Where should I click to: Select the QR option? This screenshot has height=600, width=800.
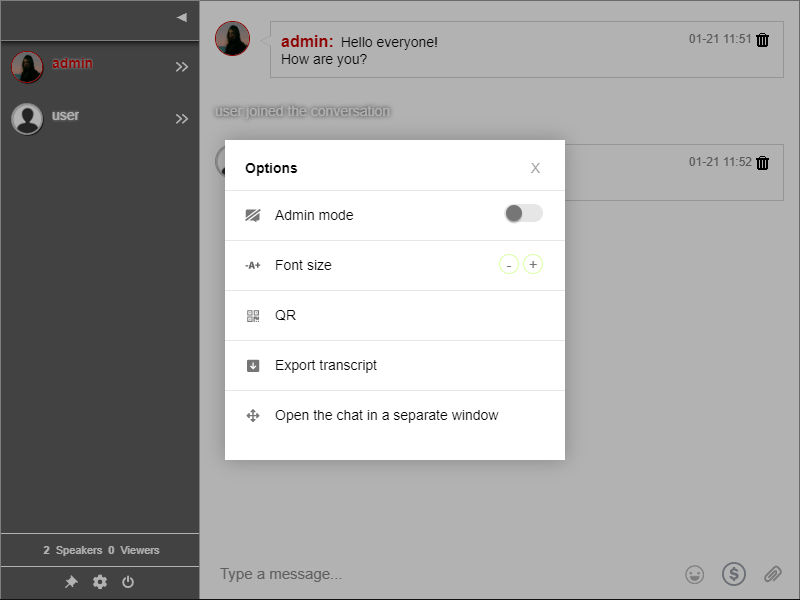point(285,315)
